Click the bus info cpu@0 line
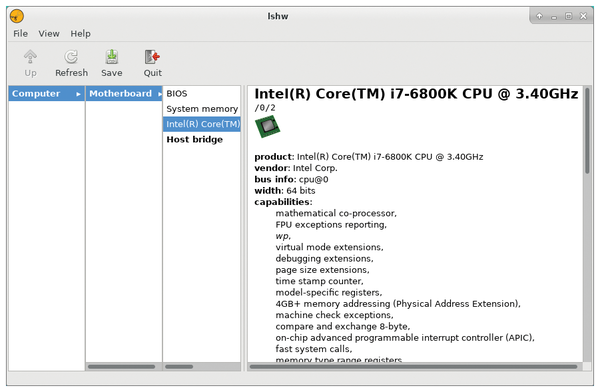 [291, 180]
